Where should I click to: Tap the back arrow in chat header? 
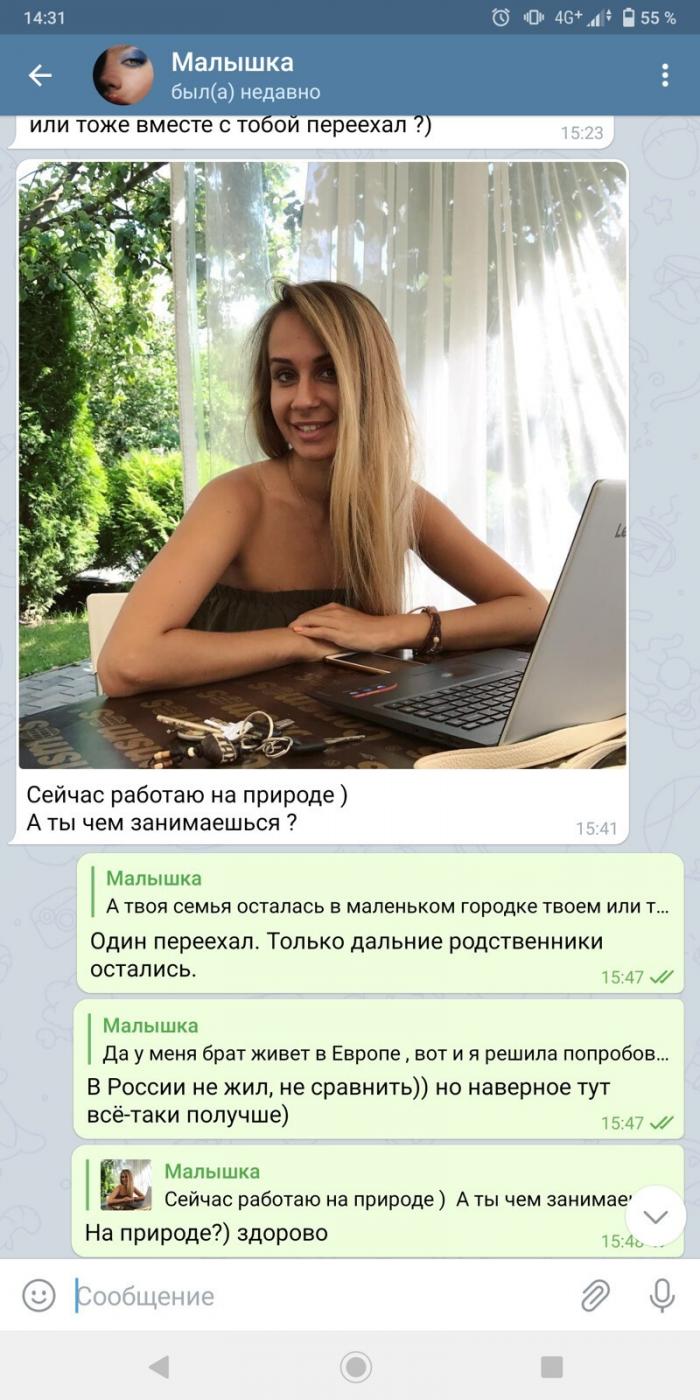[x=40, y=75]
